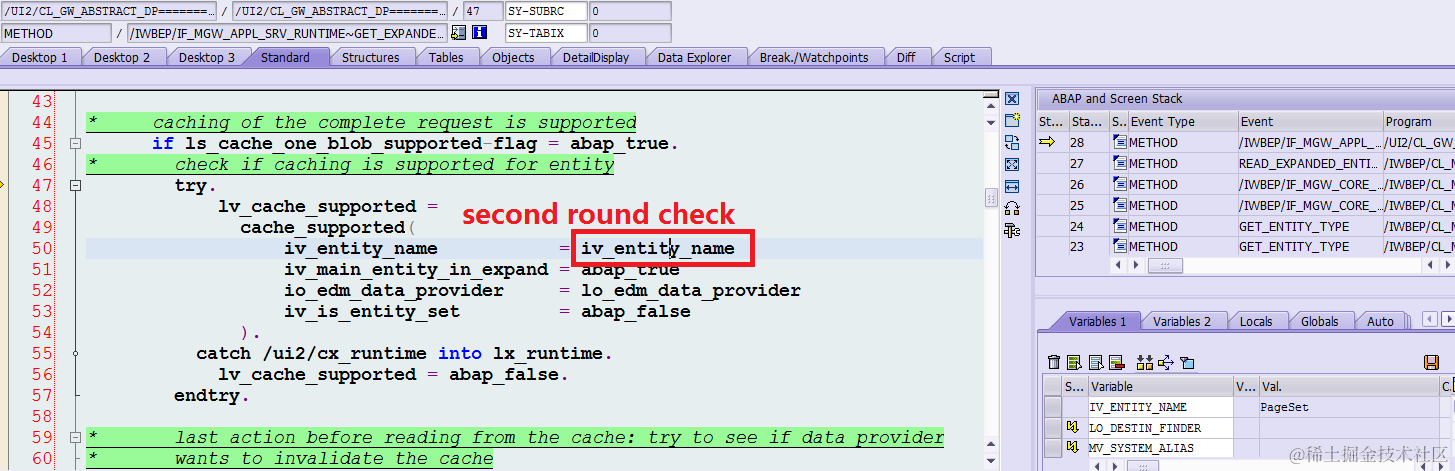The width and height of the screenshot is (1455, 471).
Task: Click the Event Type column header in stack
Action: pos(1182,121)
